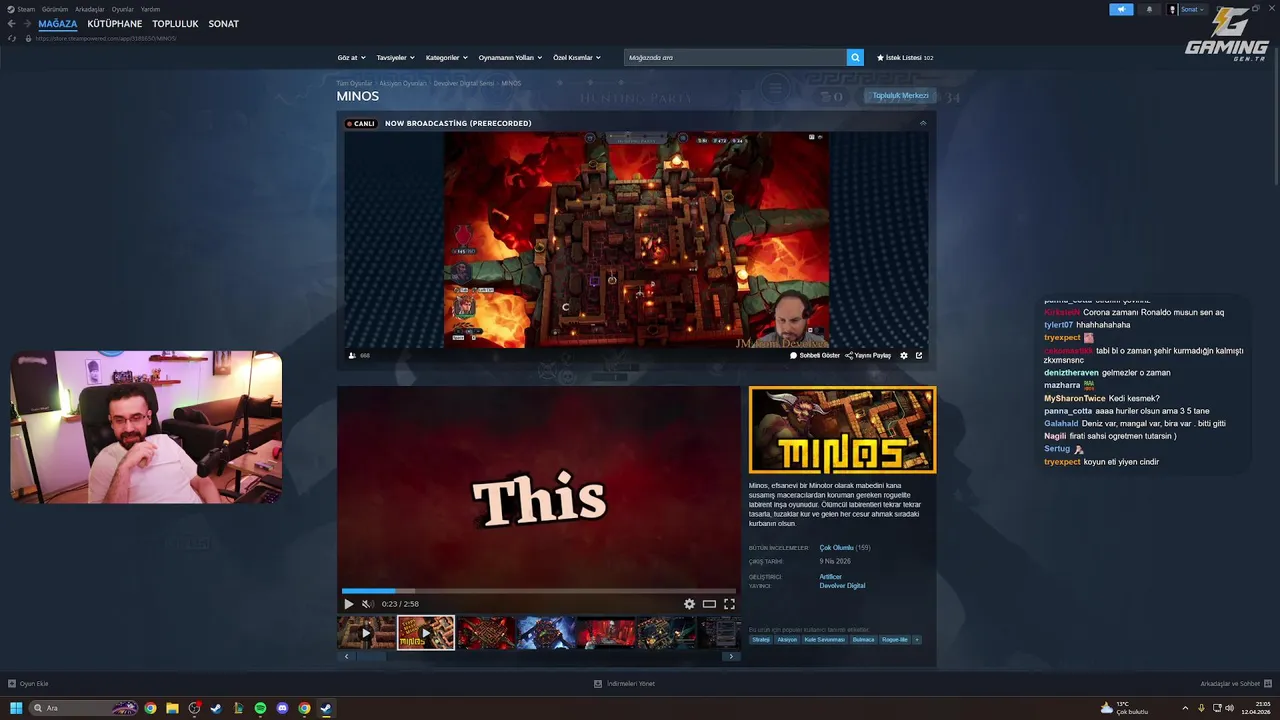This screenshot has width=1280, height=720.
Task: Play the trailer video
Action: 349,604
